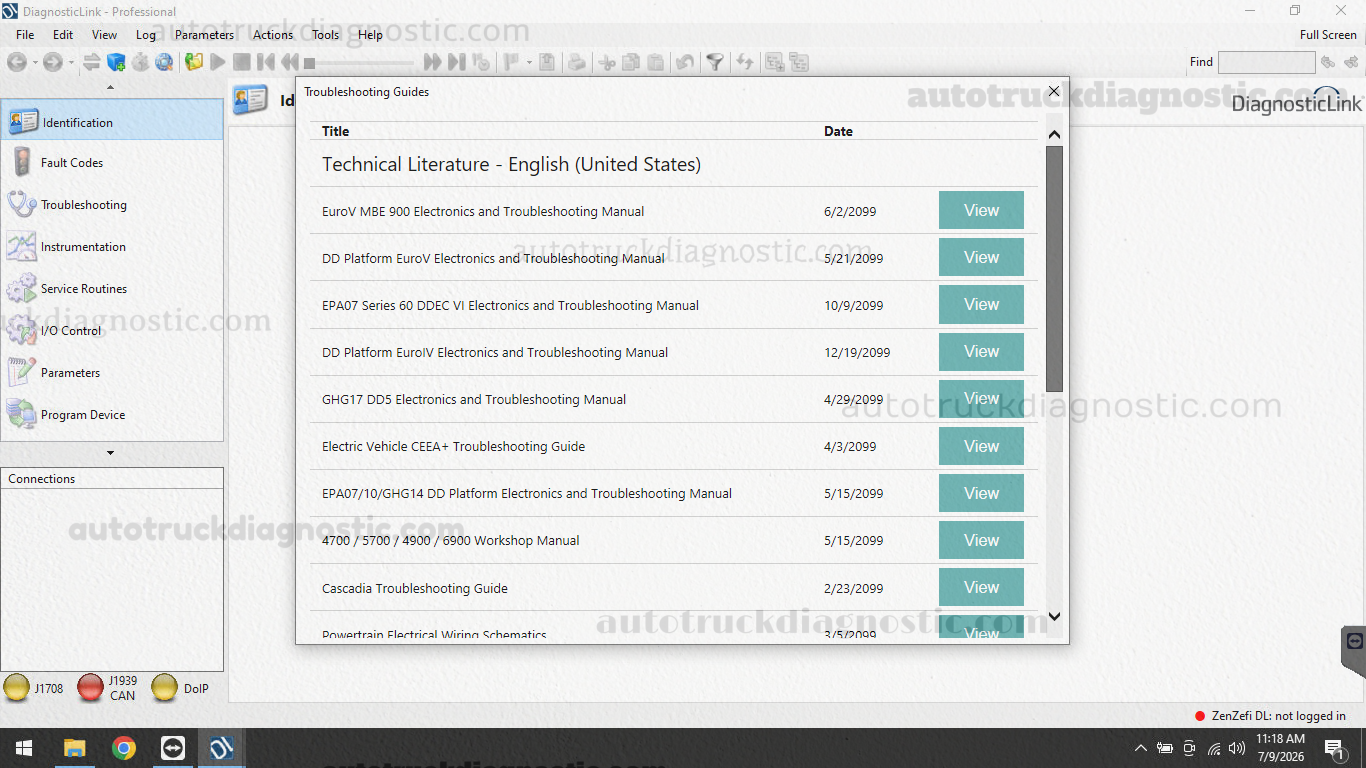This screenshot has width=1366, height=768.
Task: View the Electric Vehicle CEEA+ Troubleshooting Guide
Action: (x=981, y=446)
